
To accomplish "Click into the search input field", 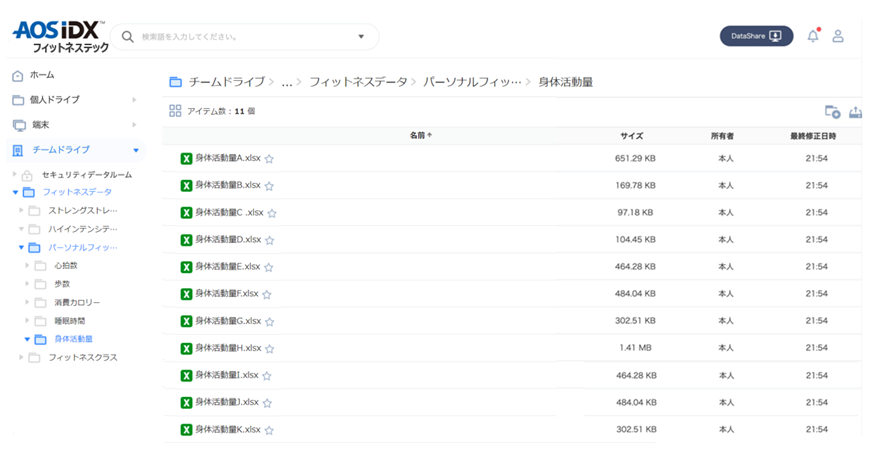I will pos(244,37).
